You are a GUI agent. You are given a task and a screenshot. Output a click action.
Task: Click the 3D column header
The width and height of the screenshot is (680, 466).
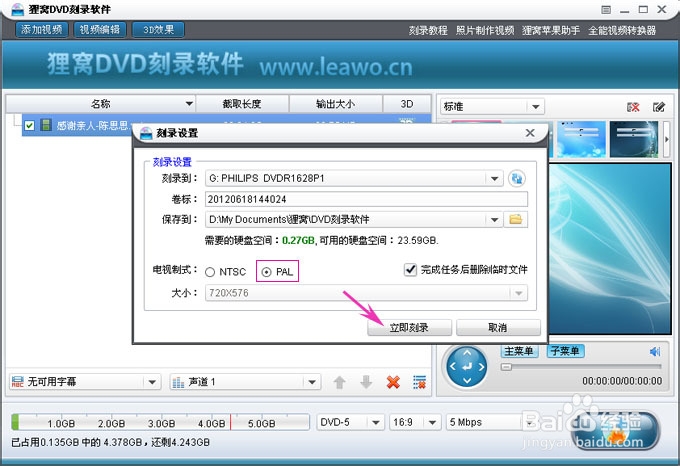[x=407, y=104]
